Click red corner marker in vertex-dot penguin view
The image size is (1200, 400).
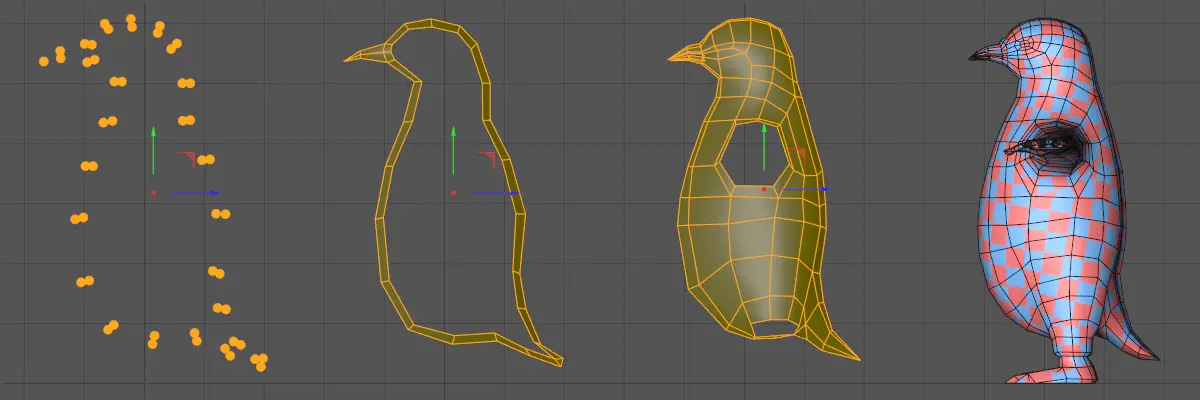point(187,159)
